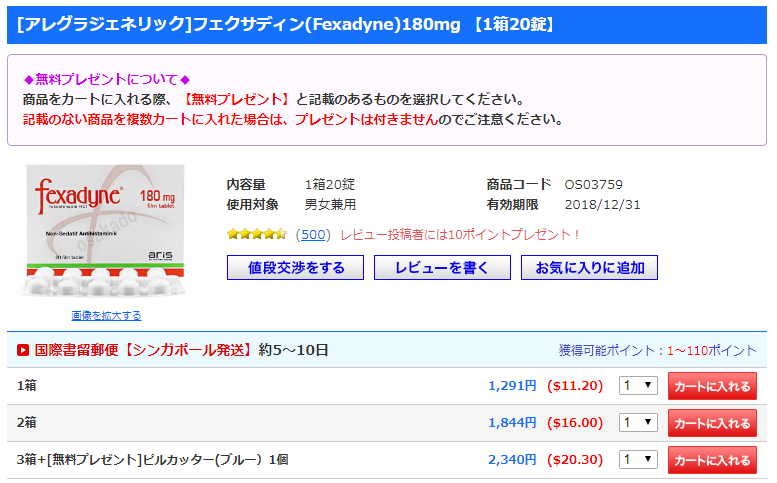
Task: Select the 1,844円 price text
Action: click(x=512, y=423)
